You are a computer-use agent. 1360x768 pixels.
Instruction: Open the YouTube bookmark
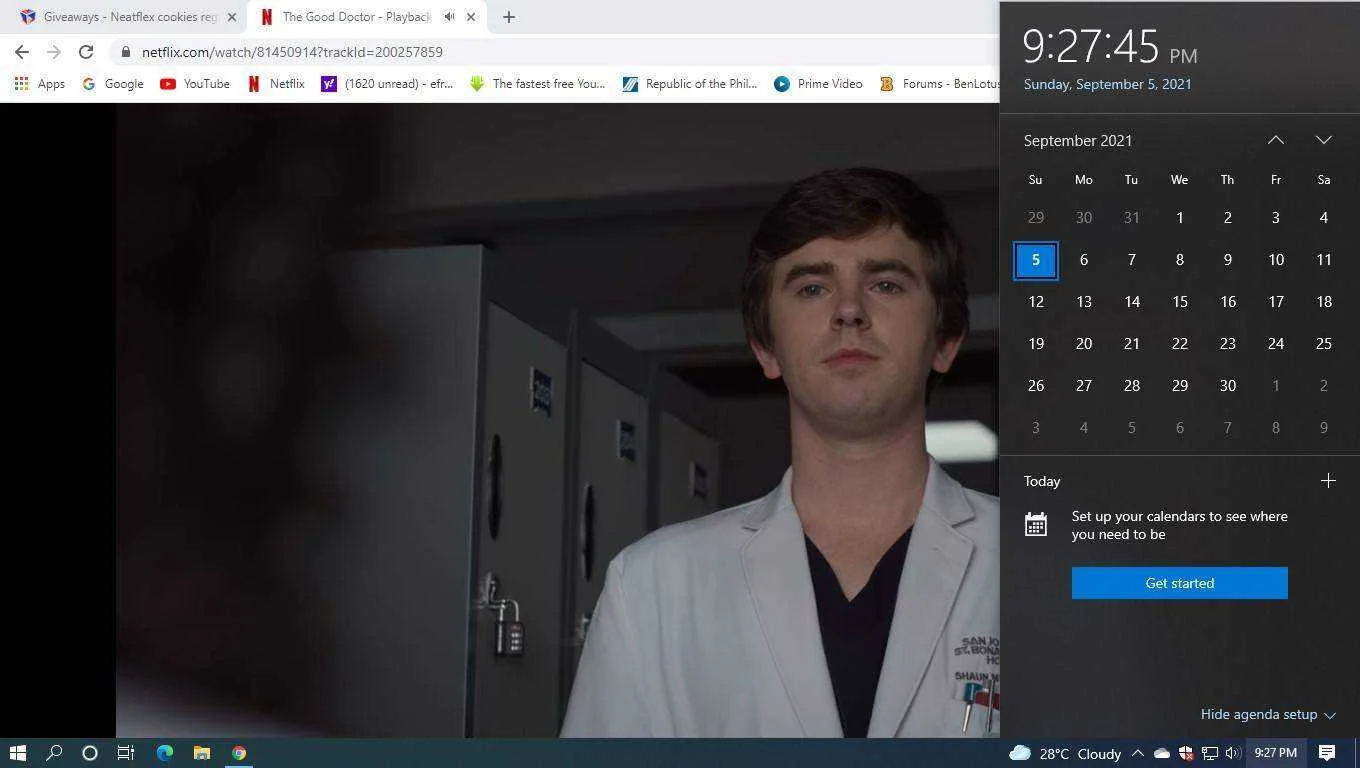195,84
